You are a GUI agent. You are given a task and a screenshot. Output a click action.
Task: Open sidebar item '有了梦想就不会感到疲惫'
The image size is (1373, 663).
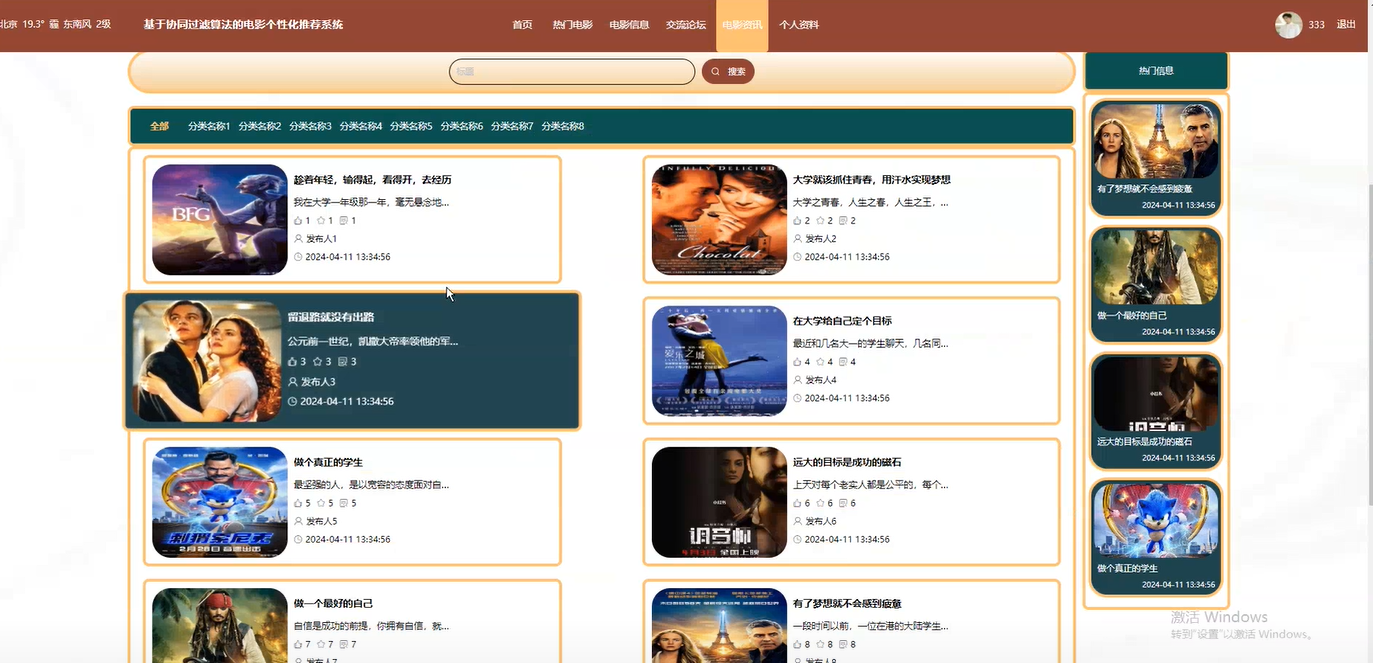pos(1156,156)
